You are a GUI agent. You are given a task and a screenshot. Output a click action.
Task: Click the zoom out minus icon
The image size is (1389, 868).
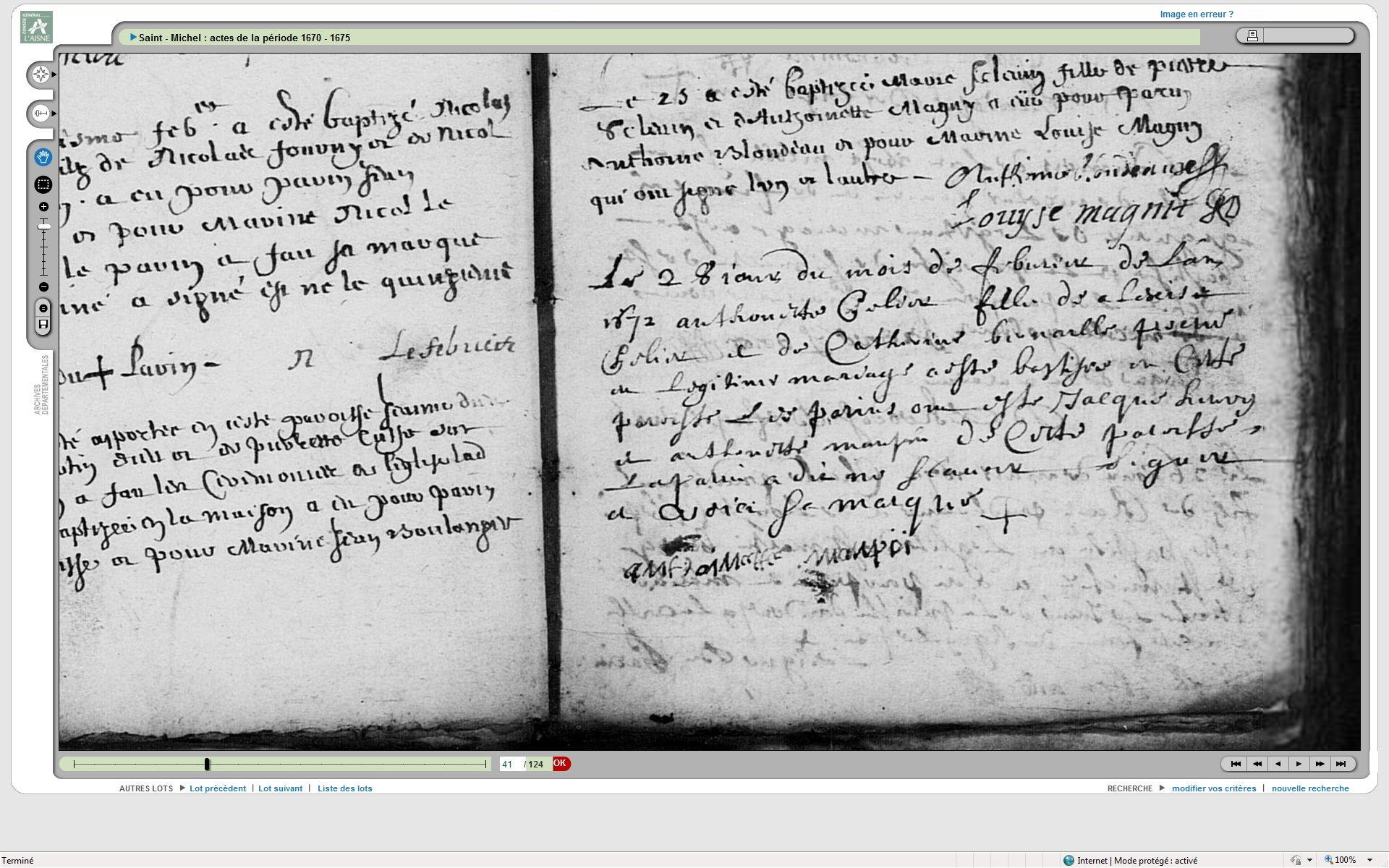point(43,287)
